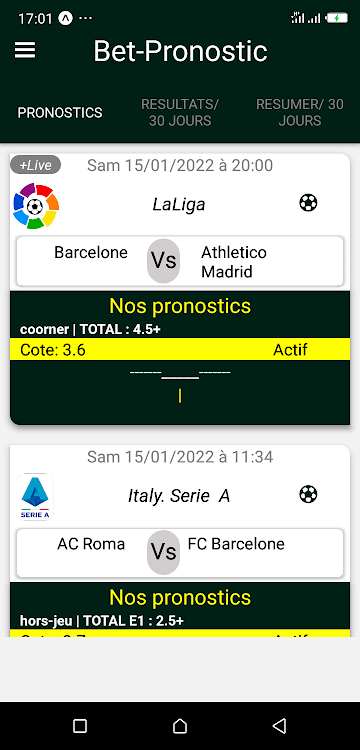Tap the yellow Cote: 3.6 bar

point(180,350)
